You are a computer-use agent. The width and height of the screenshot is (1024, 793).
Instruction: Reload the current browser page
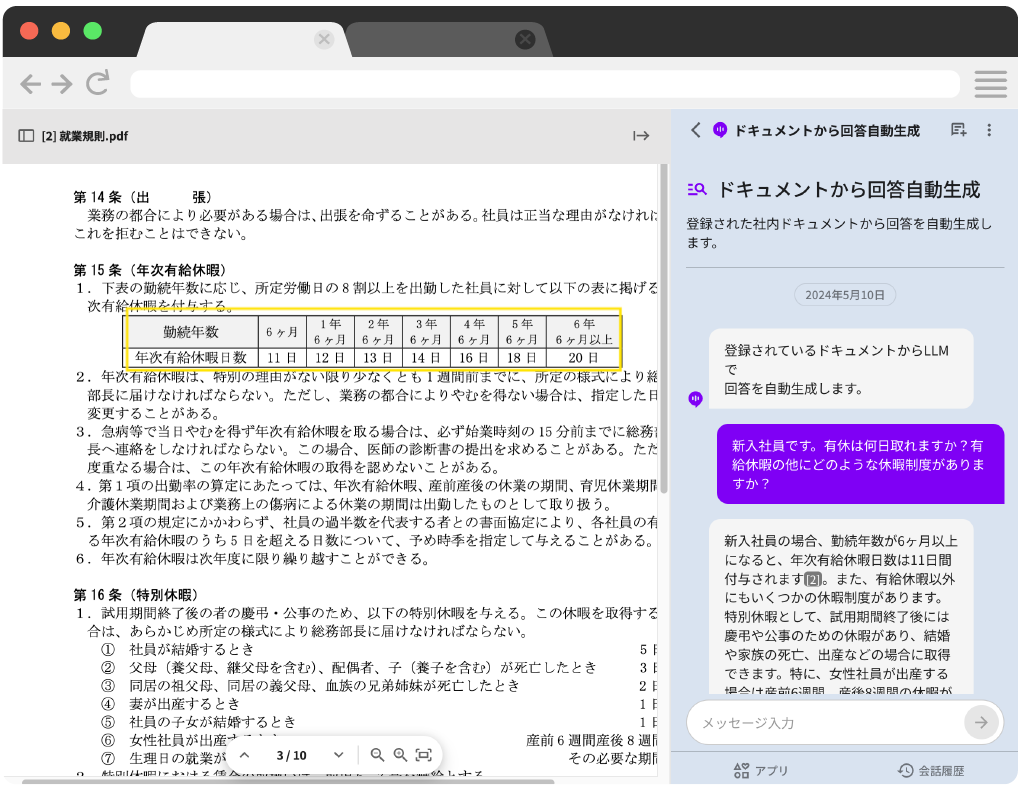point(96,84)
